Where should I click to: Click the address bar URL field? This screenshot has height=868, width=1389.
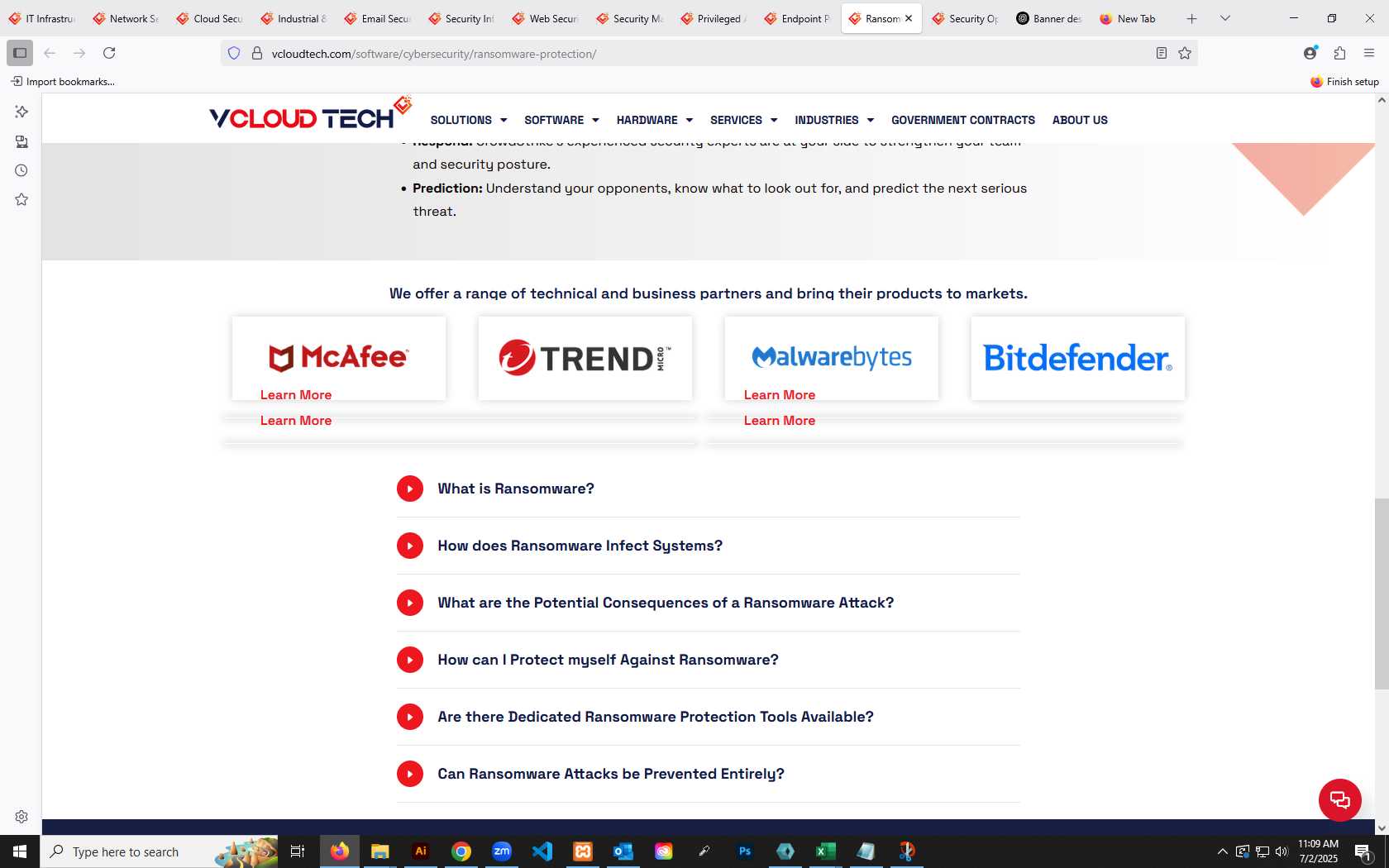(709, 53)
